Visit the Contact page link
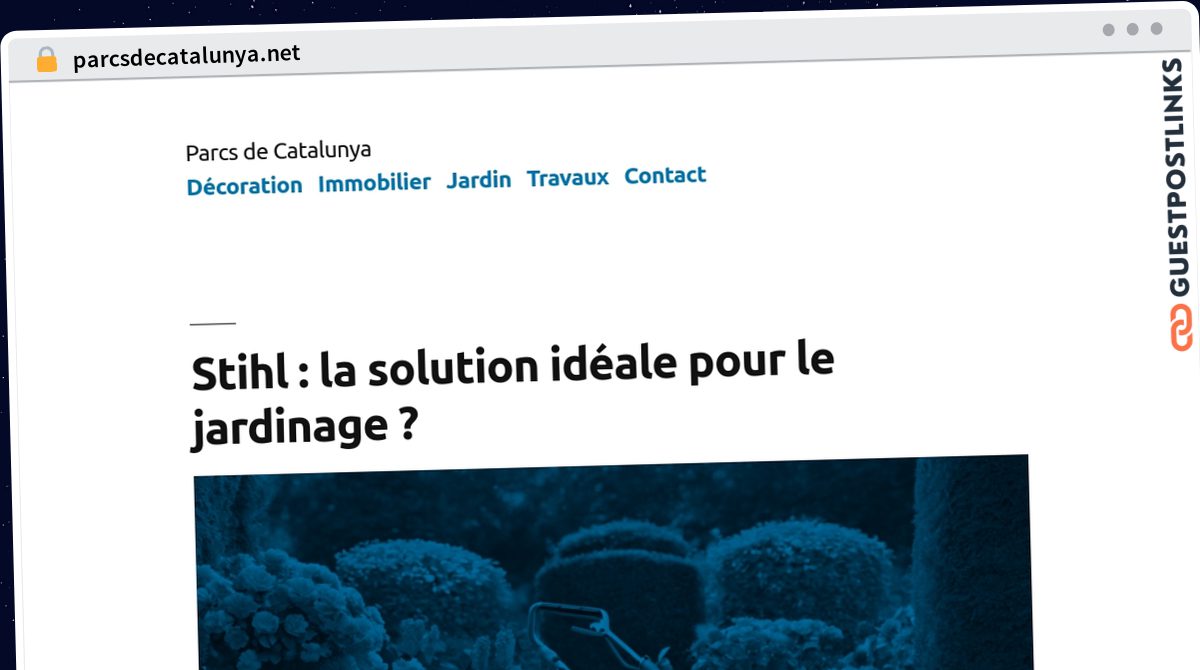The image size is (1200, 670). tap(665, 176)
